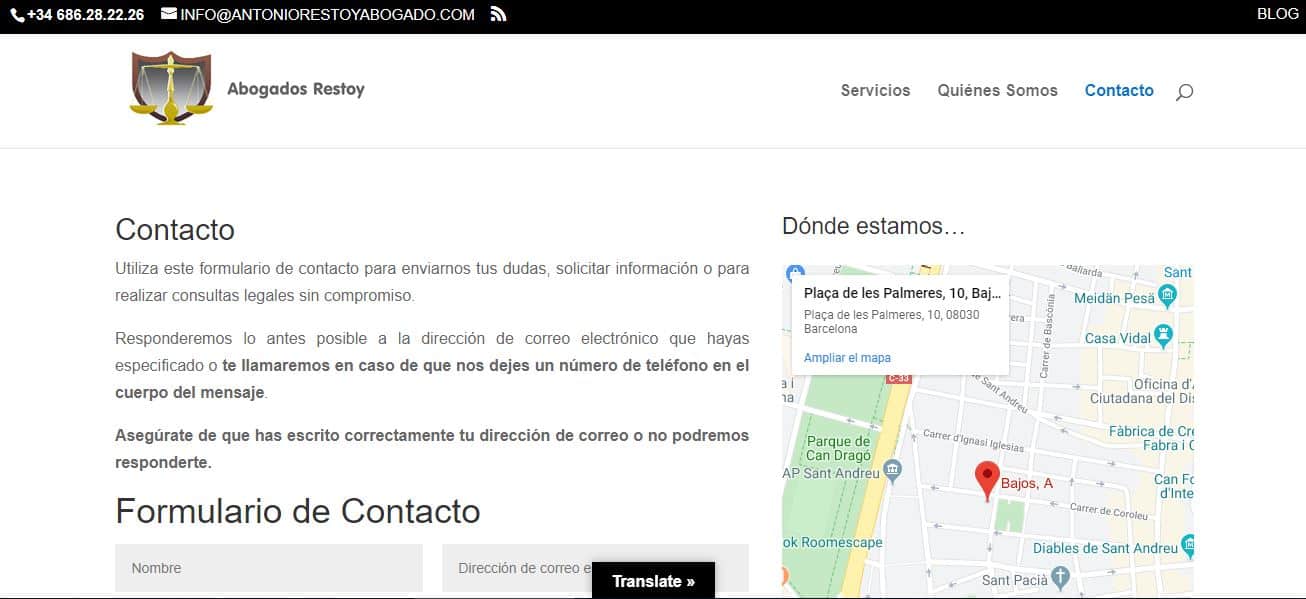This screenshot has height=599, width=1306.
Task: Click the Meidän Pesä map marker icon
Action: 1168,297
